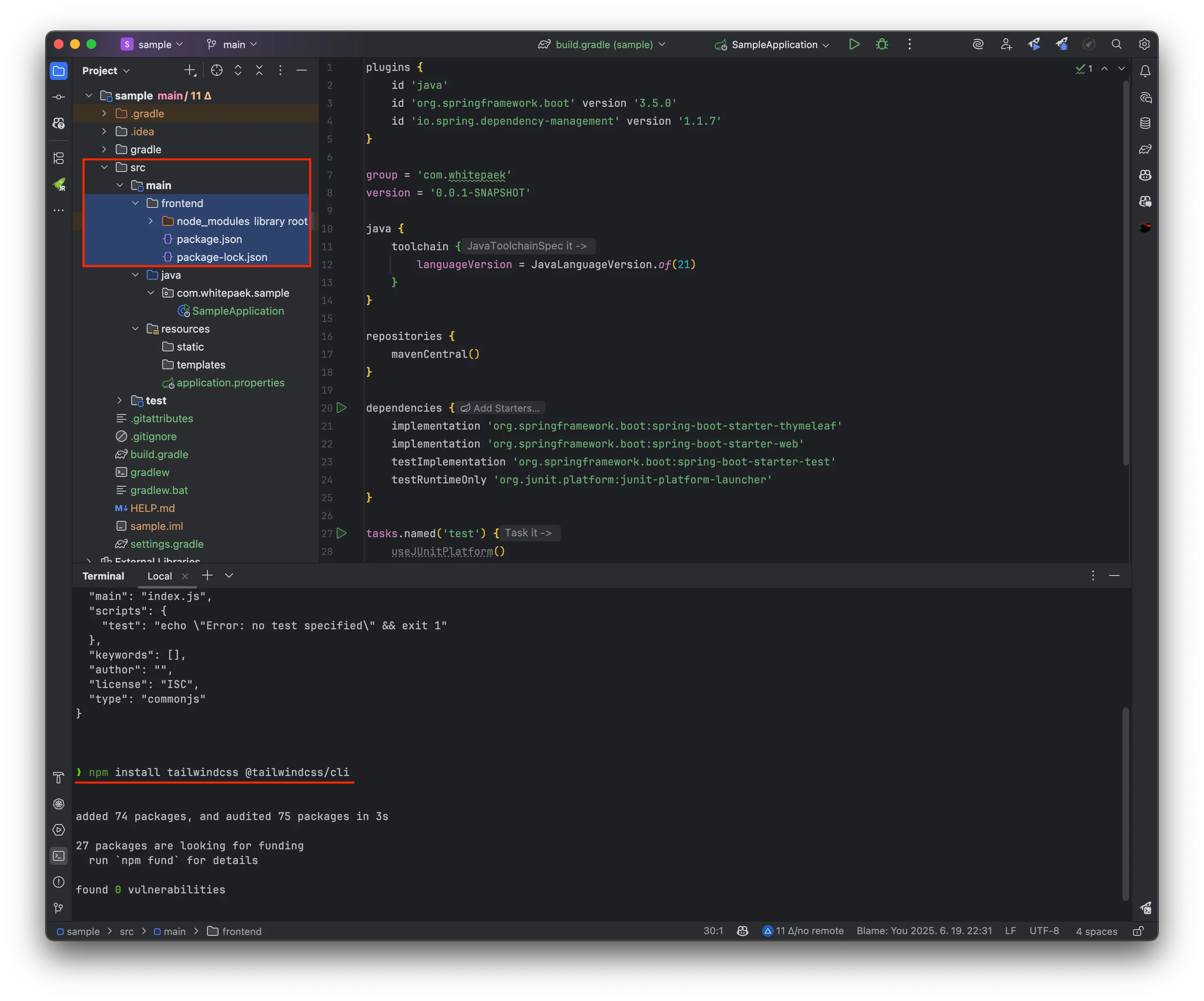Open Terminal panel options menu

click(1093, 575)
